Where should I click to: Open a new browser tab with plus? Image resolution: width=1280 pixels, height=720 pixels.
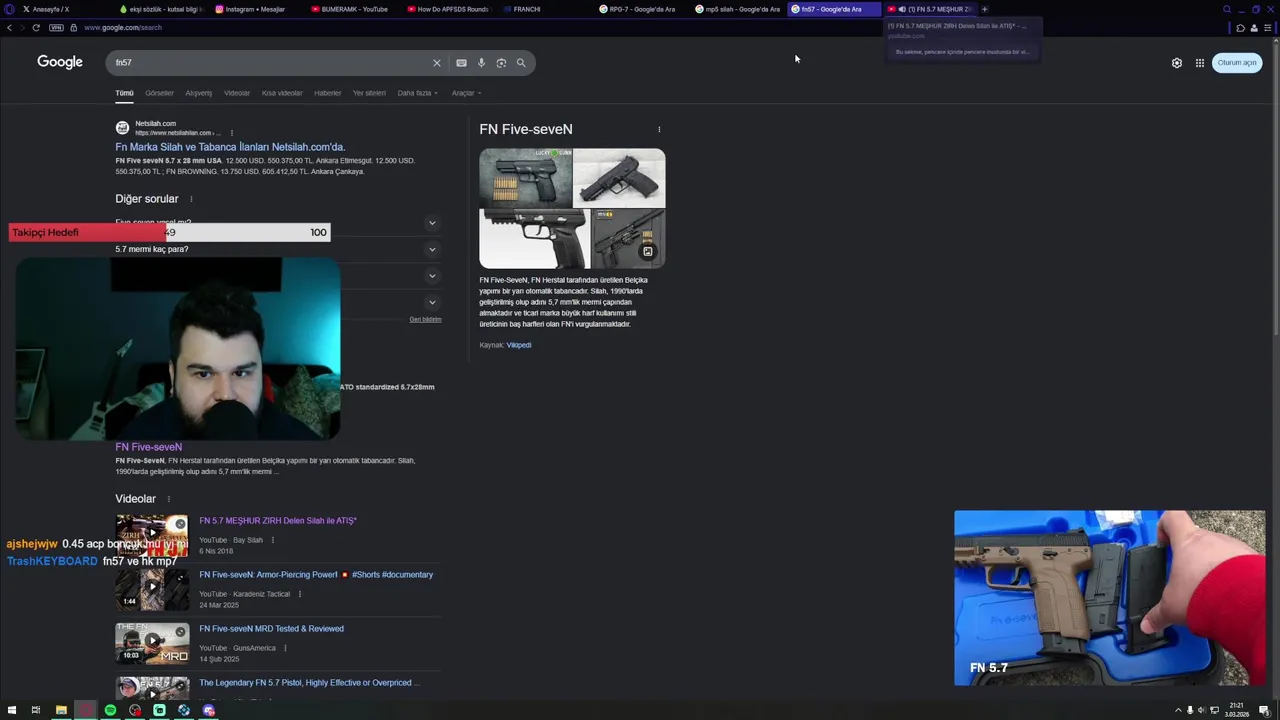[984, 9]
